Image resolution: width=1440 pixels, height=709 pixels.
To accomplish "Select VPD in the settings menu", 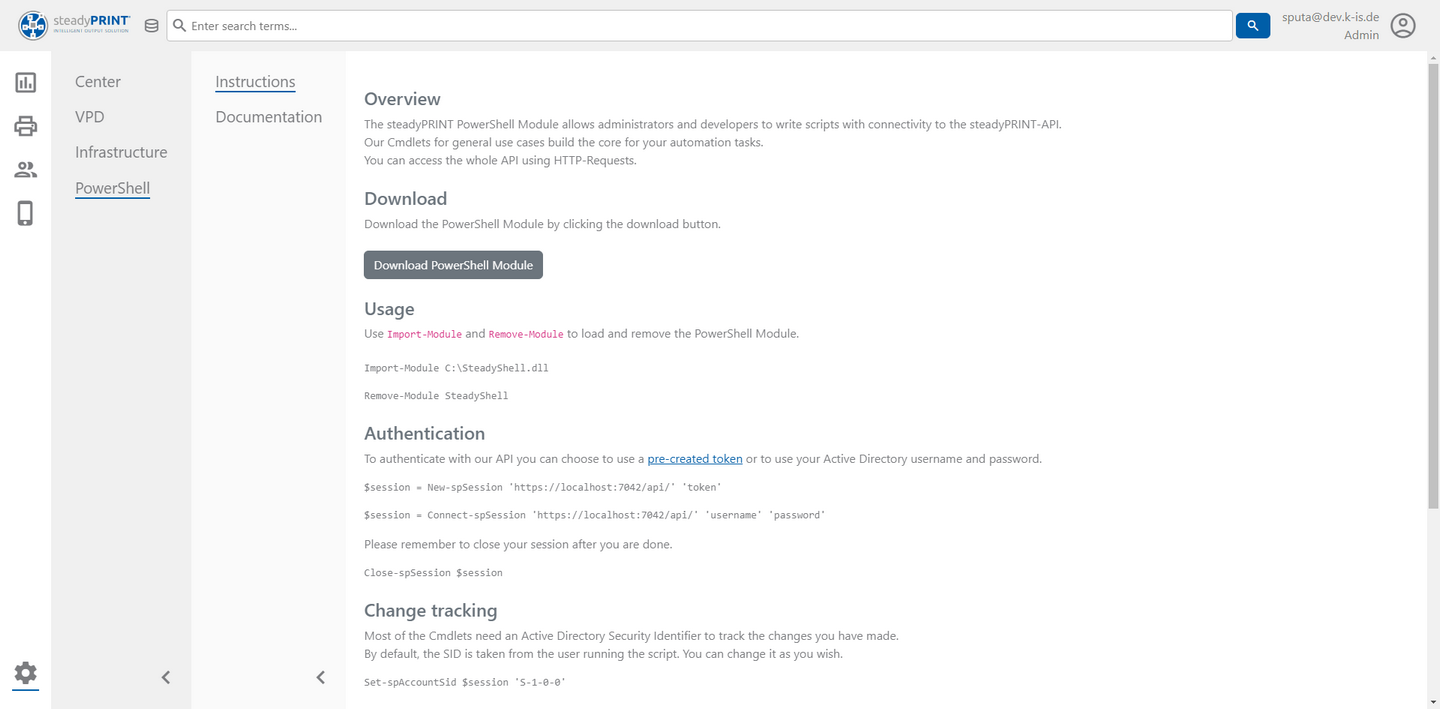I will click(90, 117).
